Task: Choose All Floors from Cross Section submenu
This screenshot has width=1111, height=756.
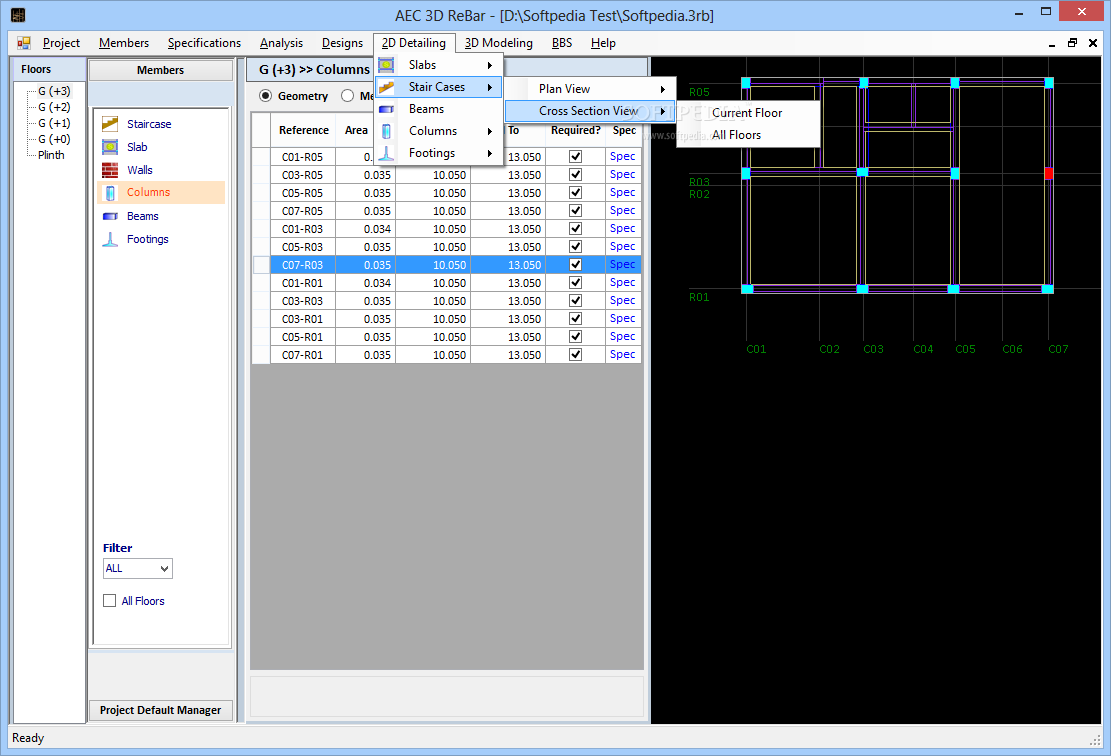Action: (748, 135)
